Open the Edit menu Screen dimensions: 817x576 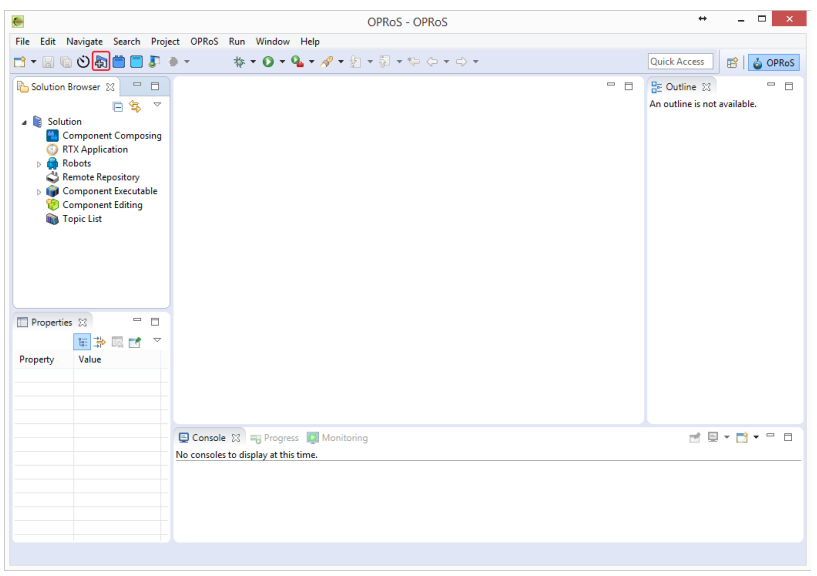pos(48,42)
